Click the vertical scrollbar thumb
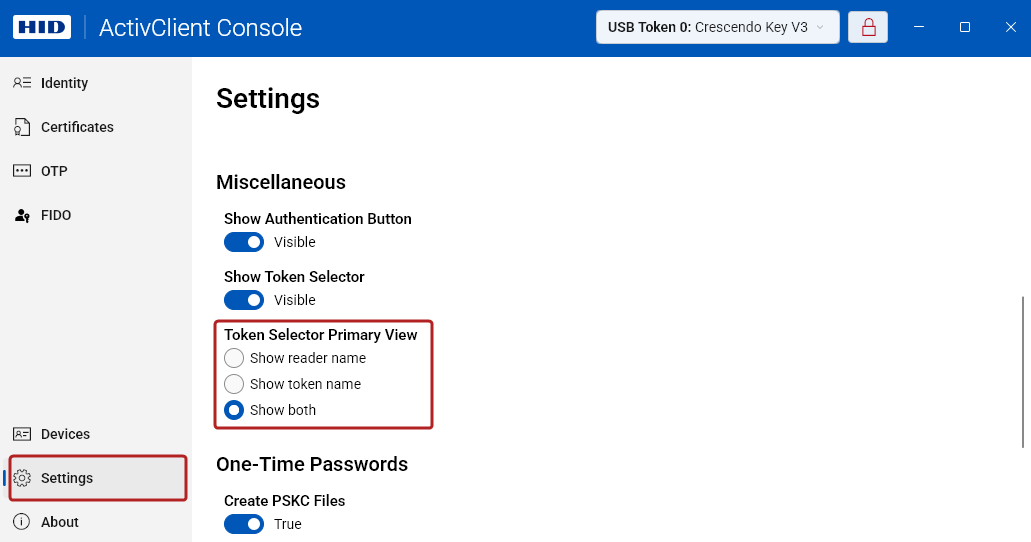 point(1022,370)
